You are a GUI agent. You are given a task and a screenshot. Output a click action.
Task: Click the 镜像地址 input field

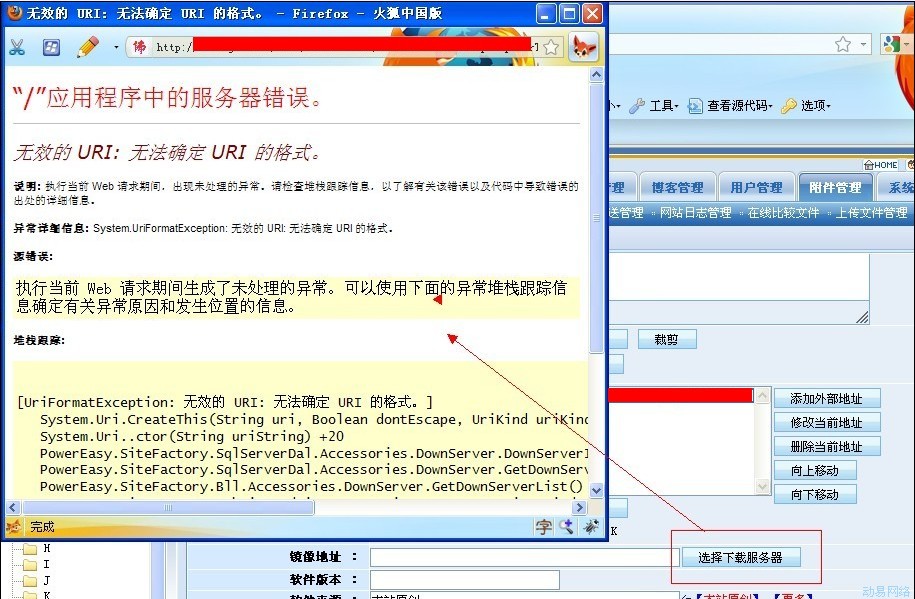click(524, 557)
